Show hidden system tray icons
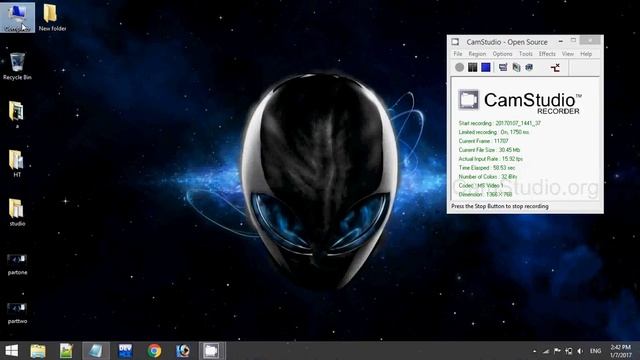Viewport: 640px width, 360px height. [534, 351]
